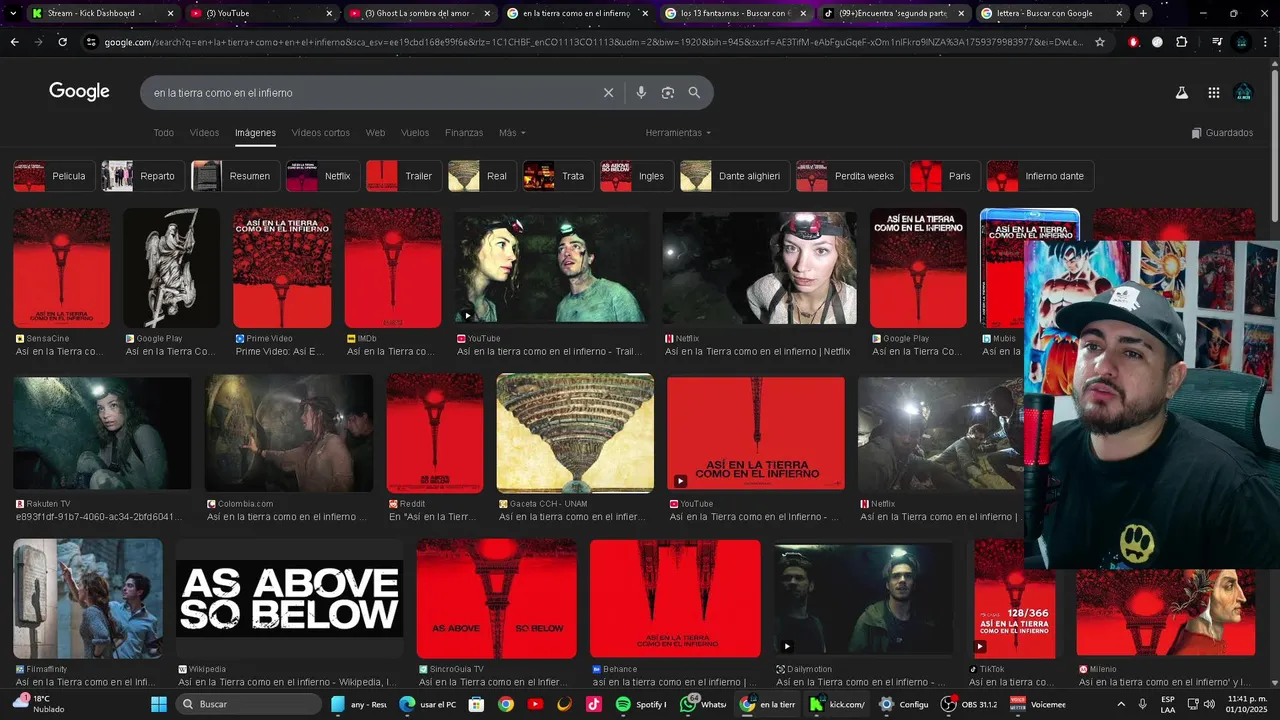Open a new browser tab

coord(1143,13)
